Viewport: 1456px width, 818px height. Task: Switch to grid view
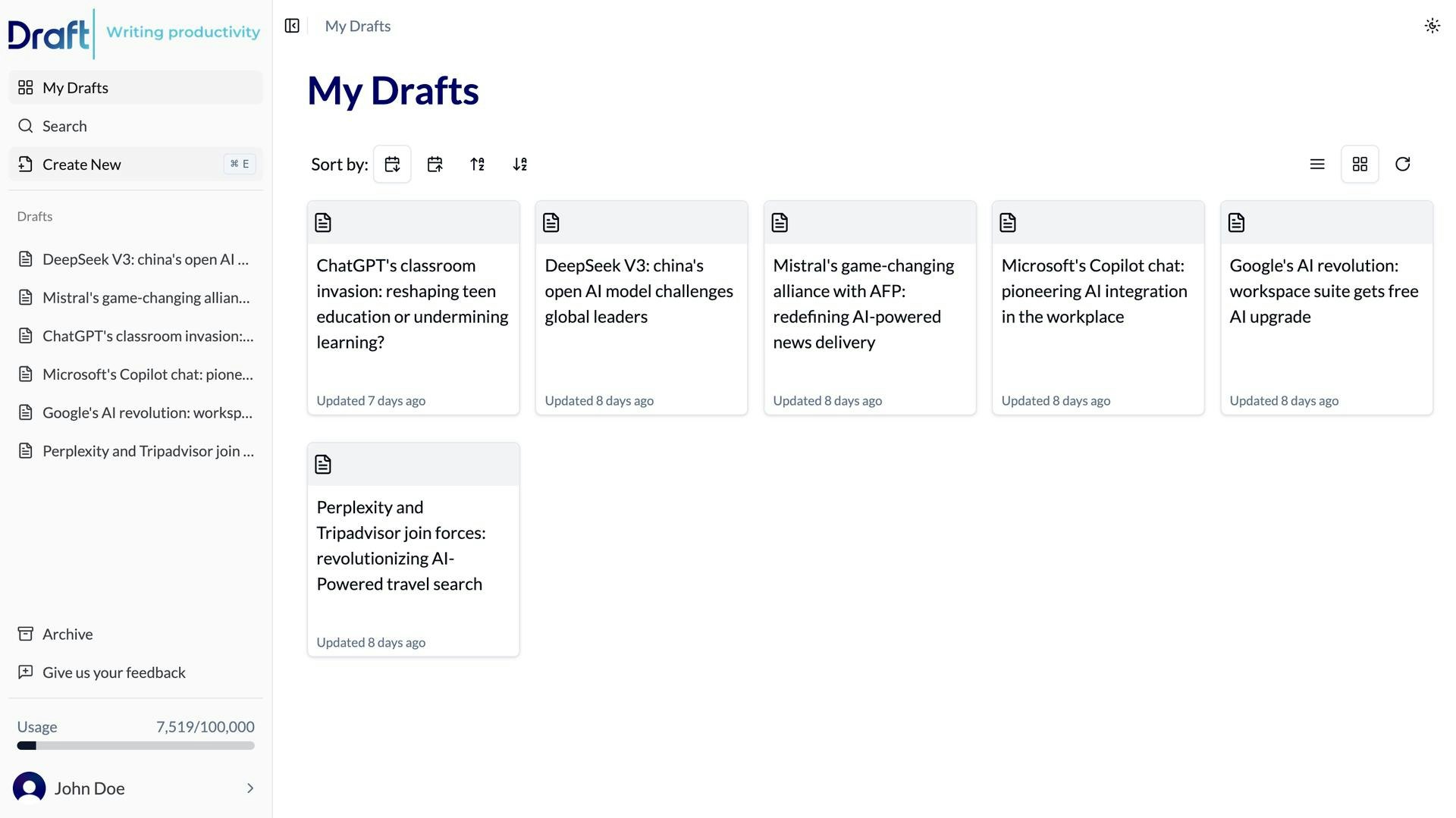coord(1360,164)
